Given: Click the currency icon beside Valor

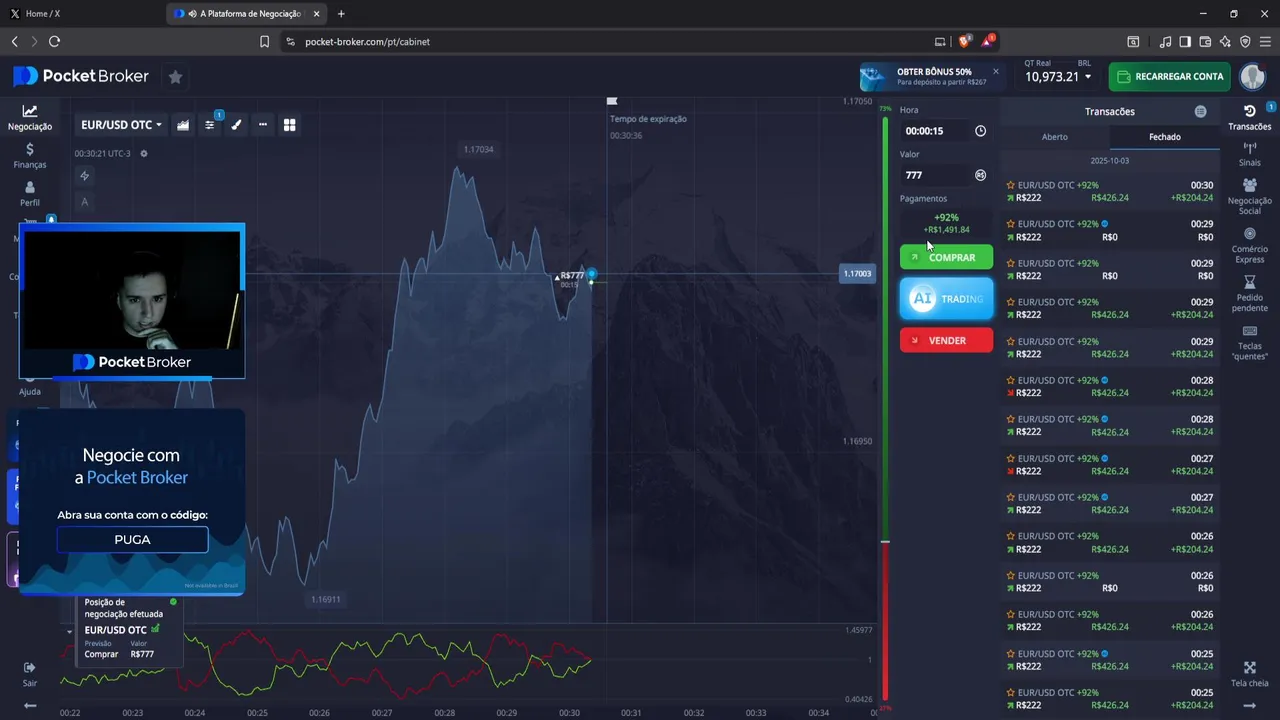Looking at the screenshot, I should point(980,175).
